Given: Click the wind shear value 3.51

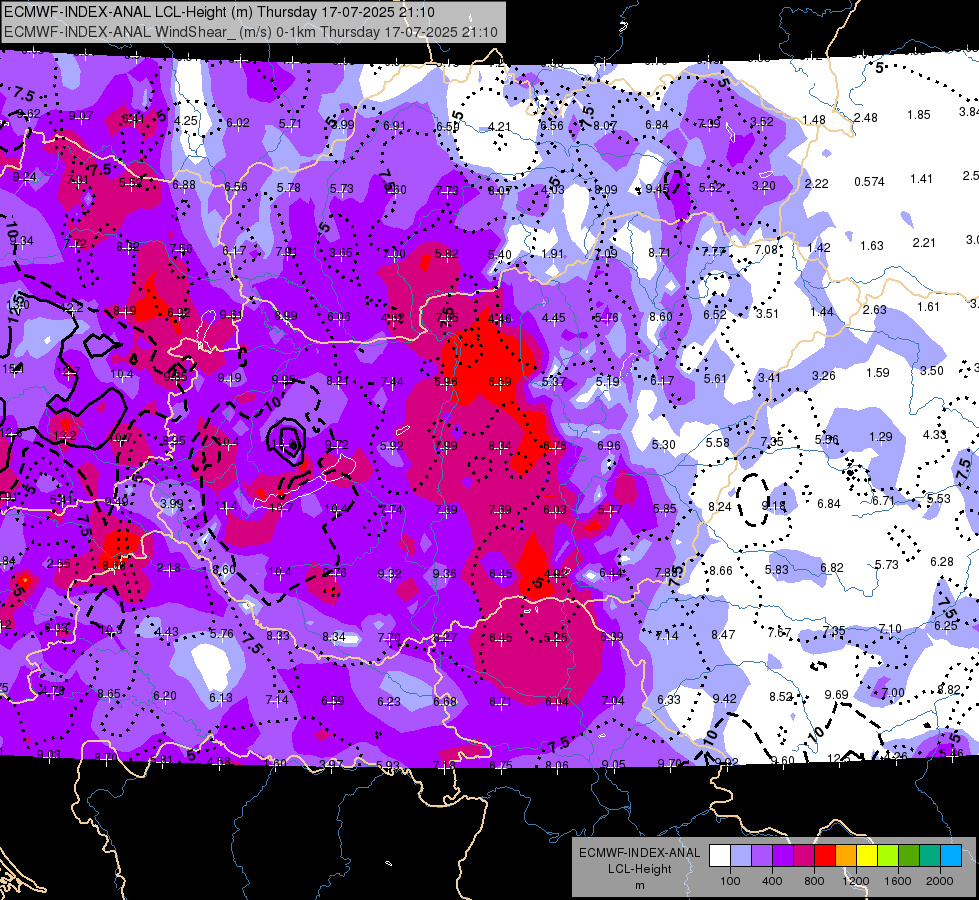Looking at the screenshot, I should tap(767, 314).
